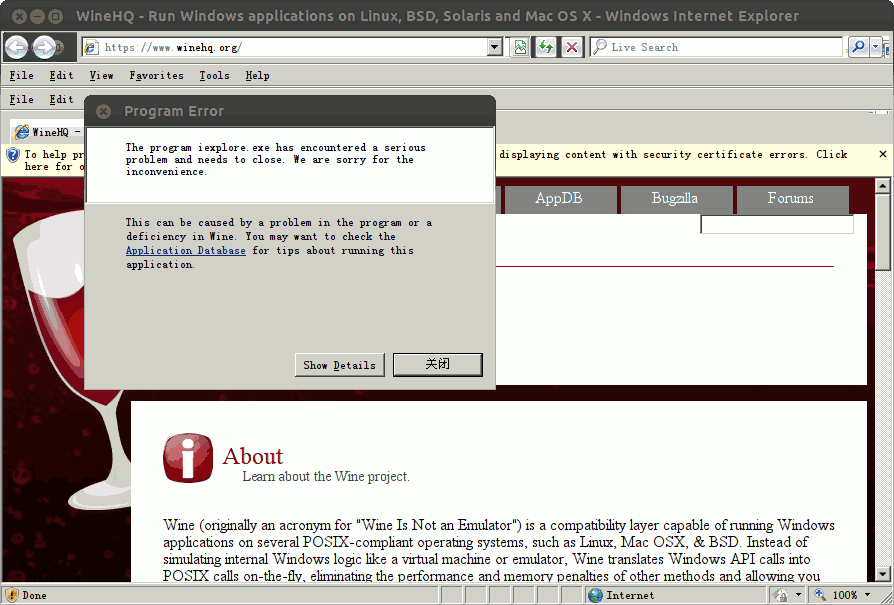Image resolution: width=894 pixels, height=605 pixels.
Task: Open the Edit menu in the top menu bar
Action: 61,75
